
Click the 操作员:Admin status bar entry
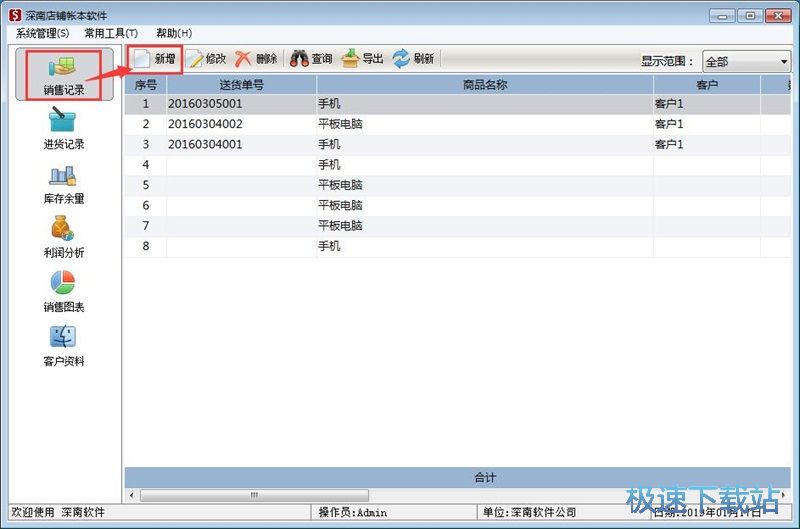tap(353, 512)
